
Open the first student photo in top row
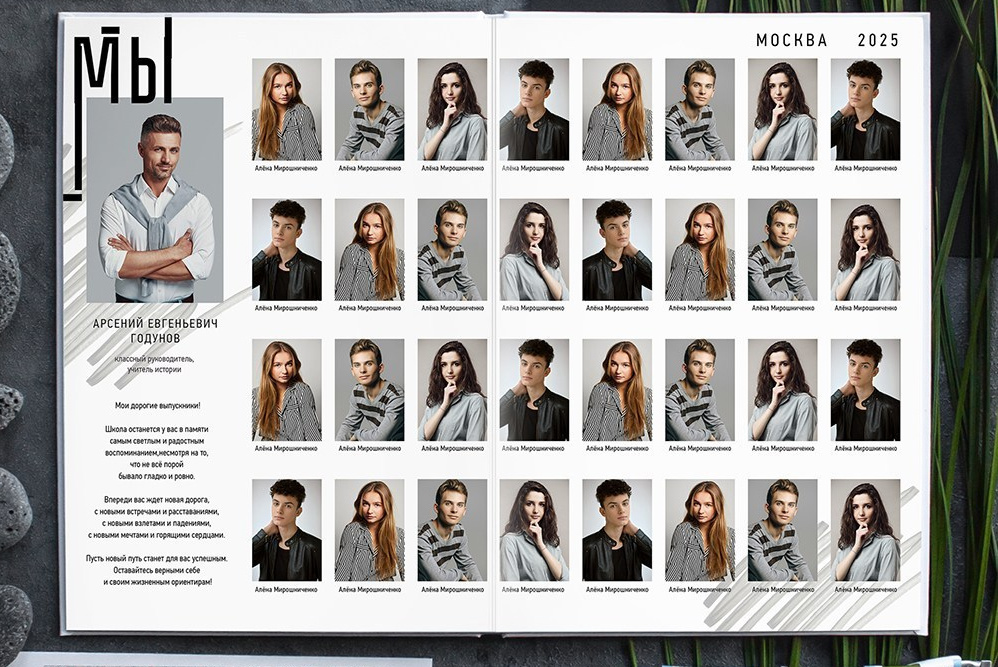click(x=286, y=109)
